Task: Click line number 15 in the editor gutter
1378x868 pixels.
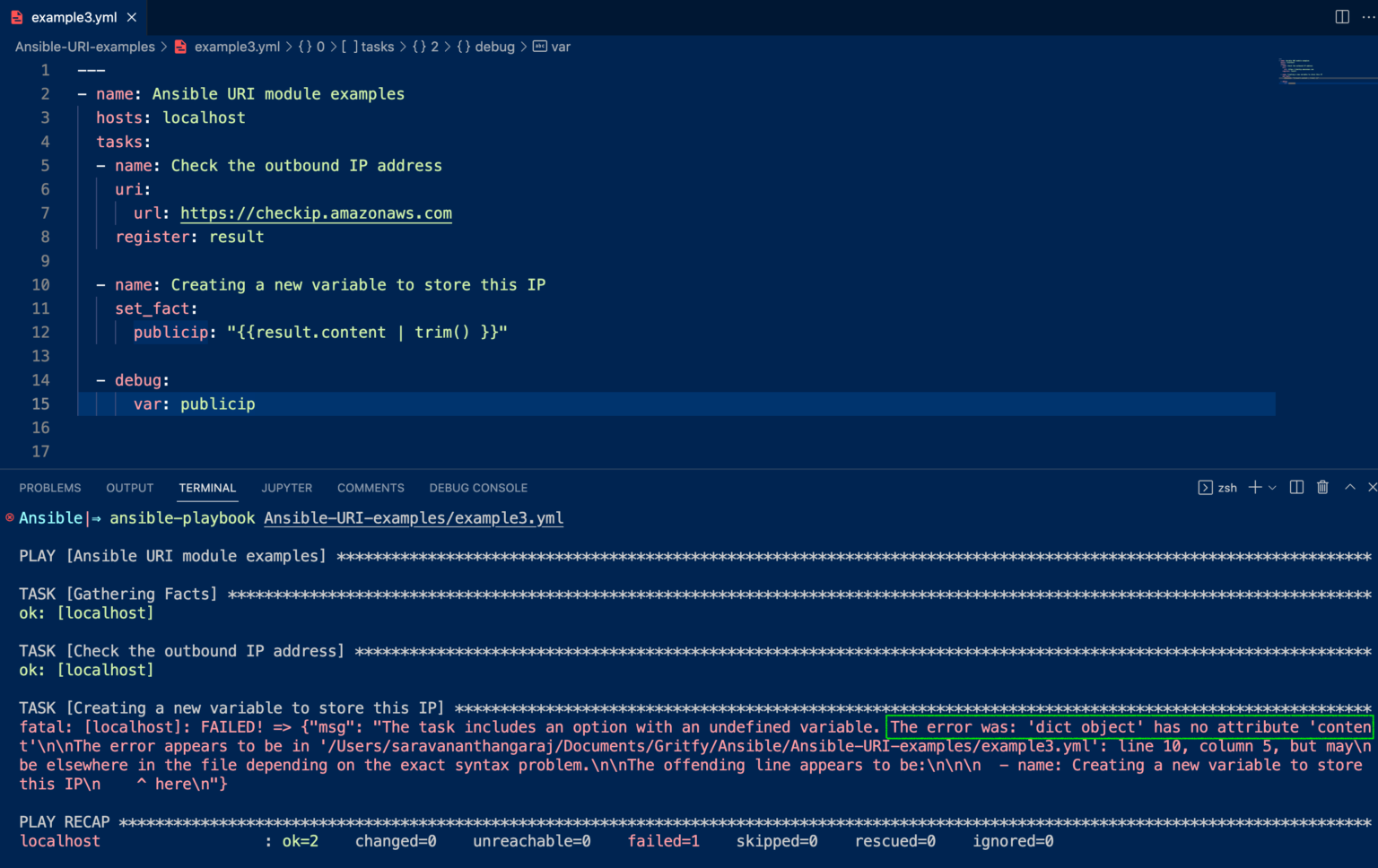Action: (x=40, y=404)
